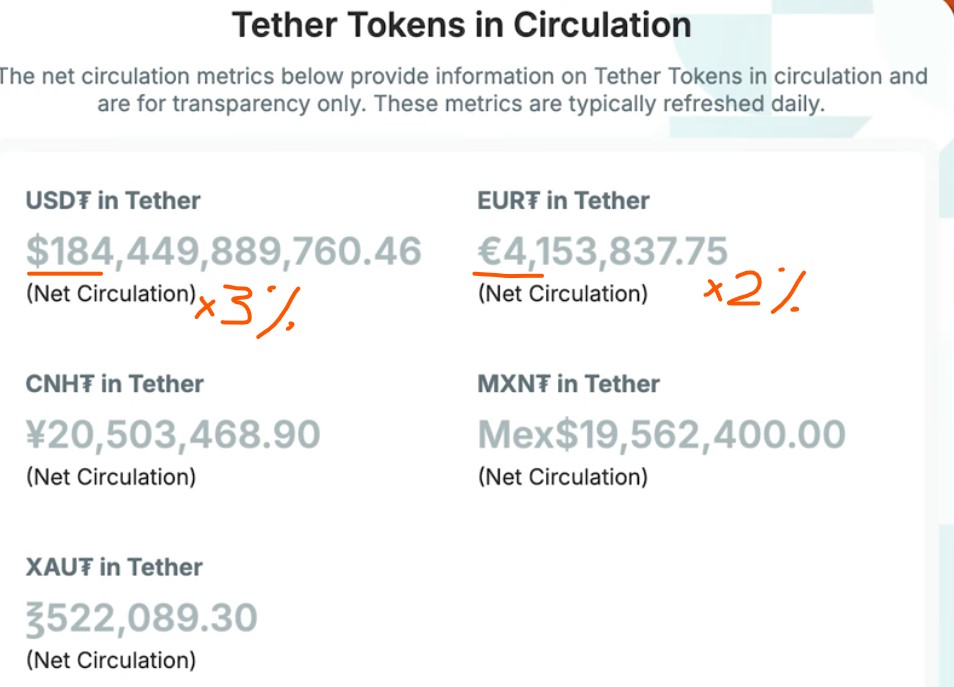This screenshot has width=954, height=687.
Task: Click "(Net Circulation)" under the MXN₮ amount
Action: click(562, 477)
